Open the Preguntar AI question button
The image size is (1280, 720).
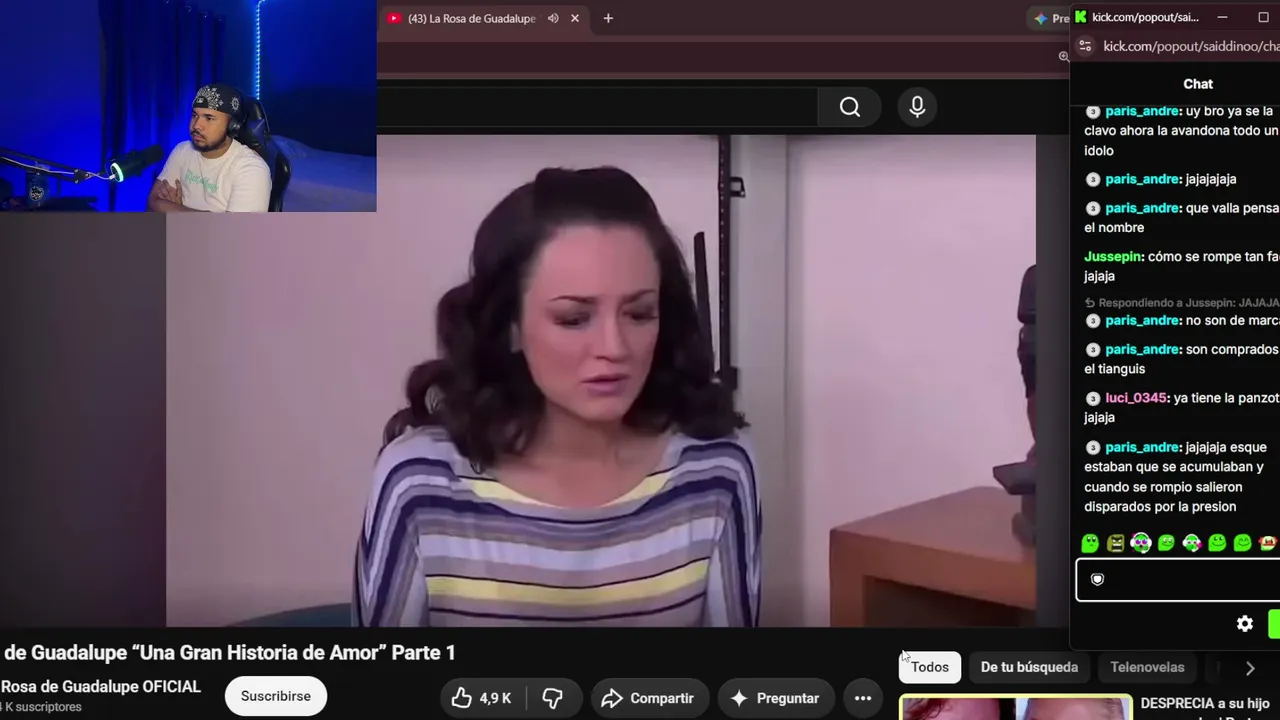774,698
